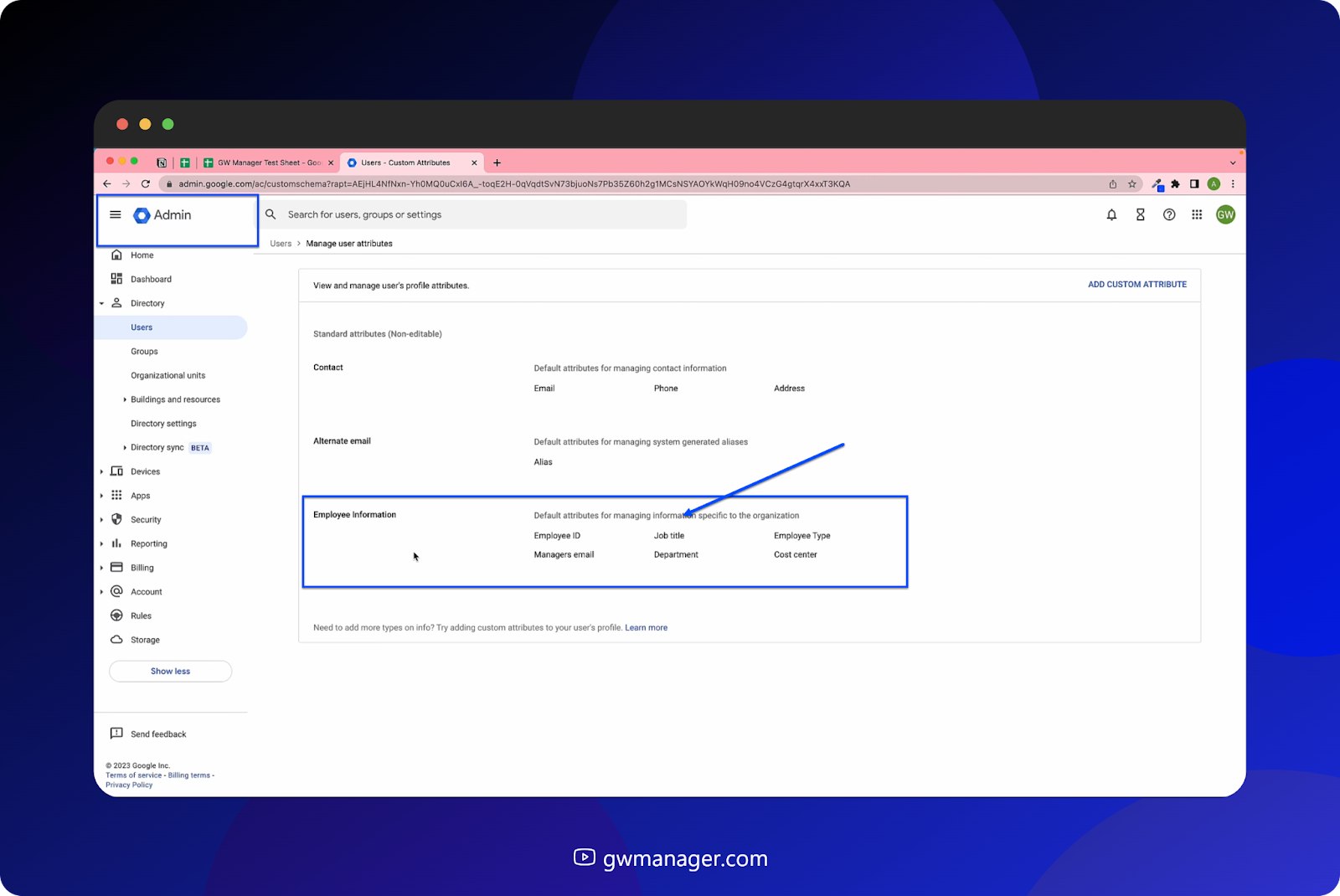The width and height of the screenshot is (1340, 896).
Task: Click the Devices icon in sidebar
Action: click(x=116, y=471)
